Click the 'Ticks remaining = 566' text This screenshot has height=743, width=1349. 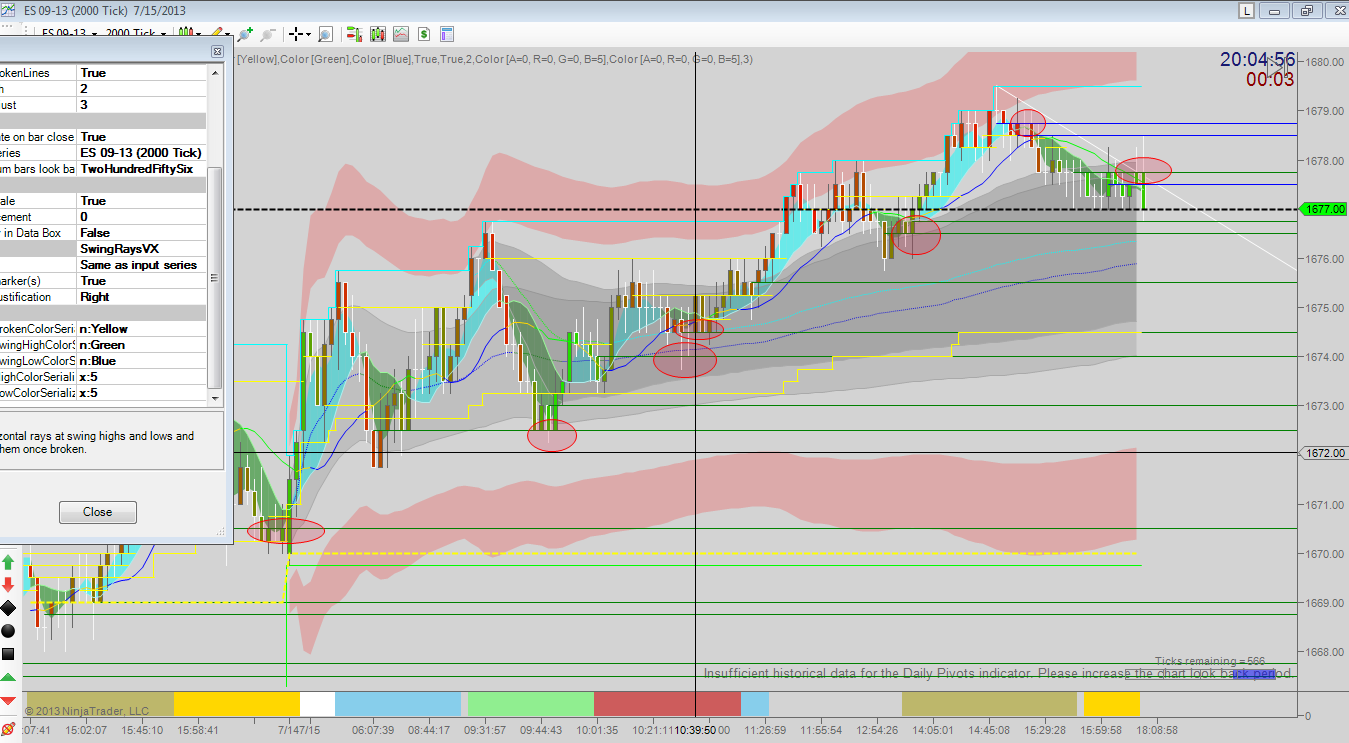tap(1210, 661)
